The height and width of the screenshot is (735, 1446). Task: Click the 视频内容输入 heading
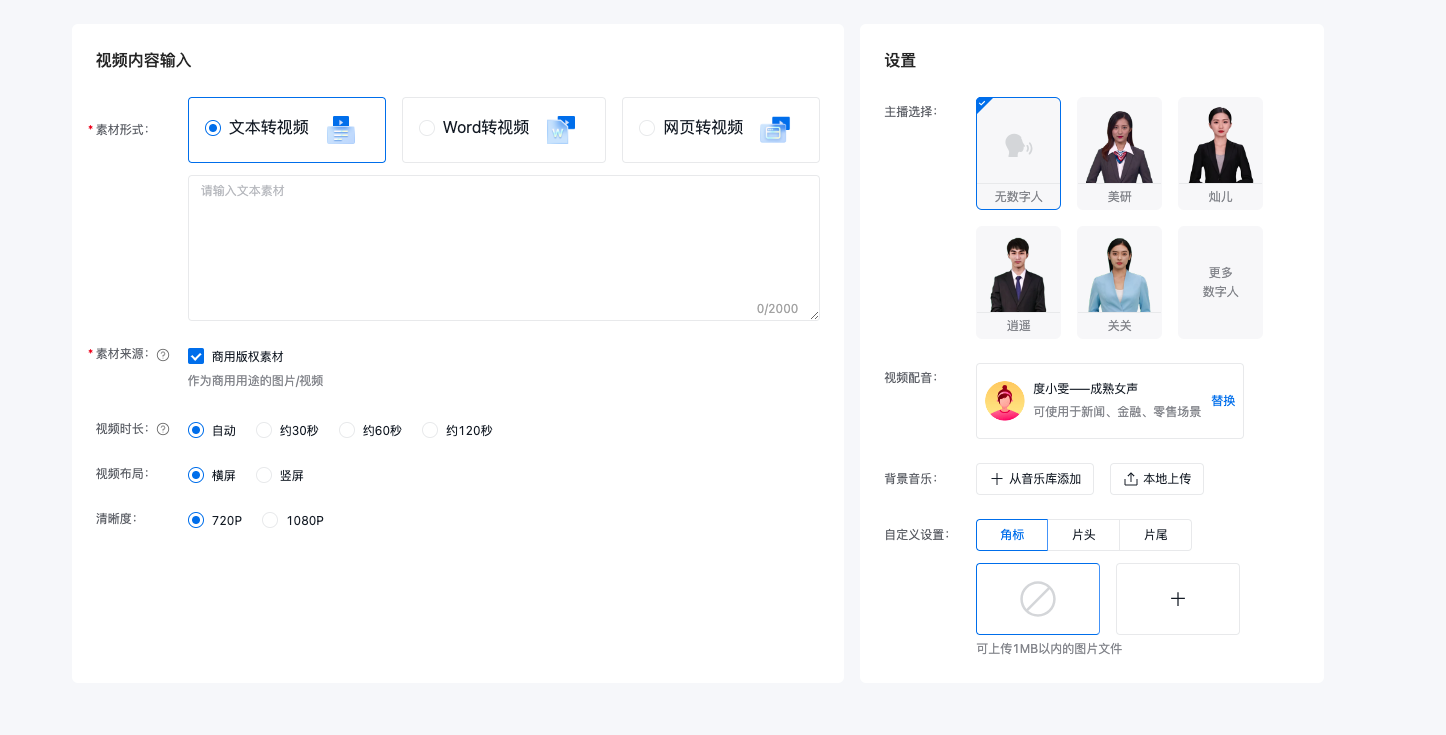pyautogui.click(x=144, y=60)
